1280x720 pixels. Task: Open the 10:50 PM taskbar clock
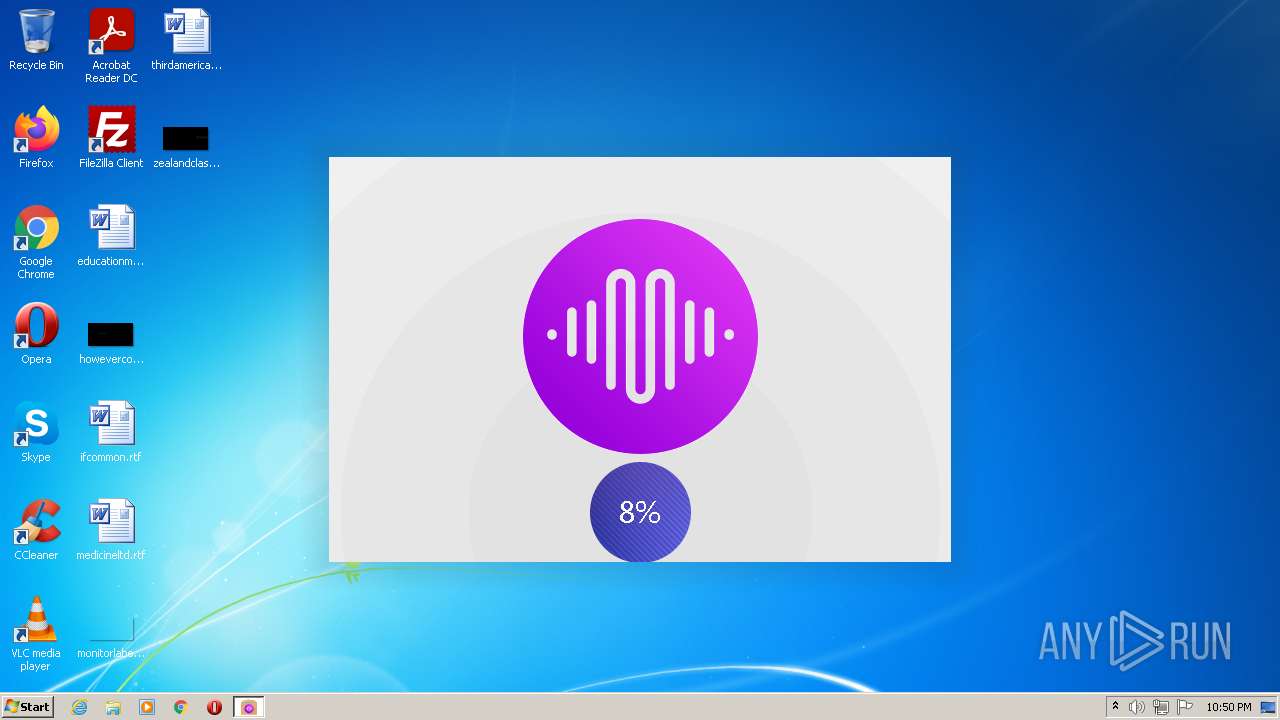click(1228, 707)
